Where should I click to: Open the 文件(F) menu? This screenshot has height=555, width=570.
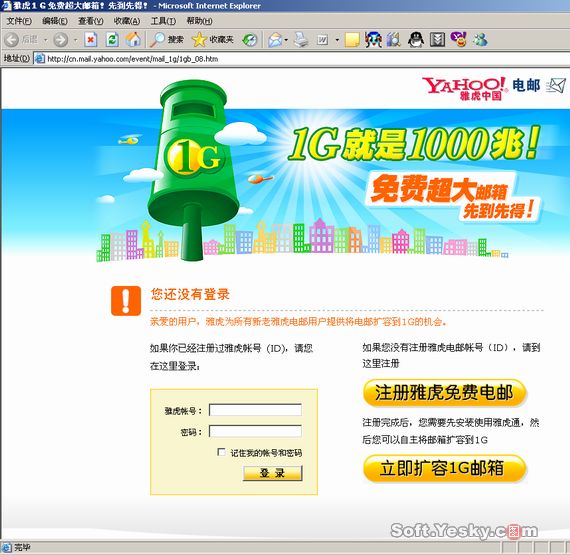(19, 21)
